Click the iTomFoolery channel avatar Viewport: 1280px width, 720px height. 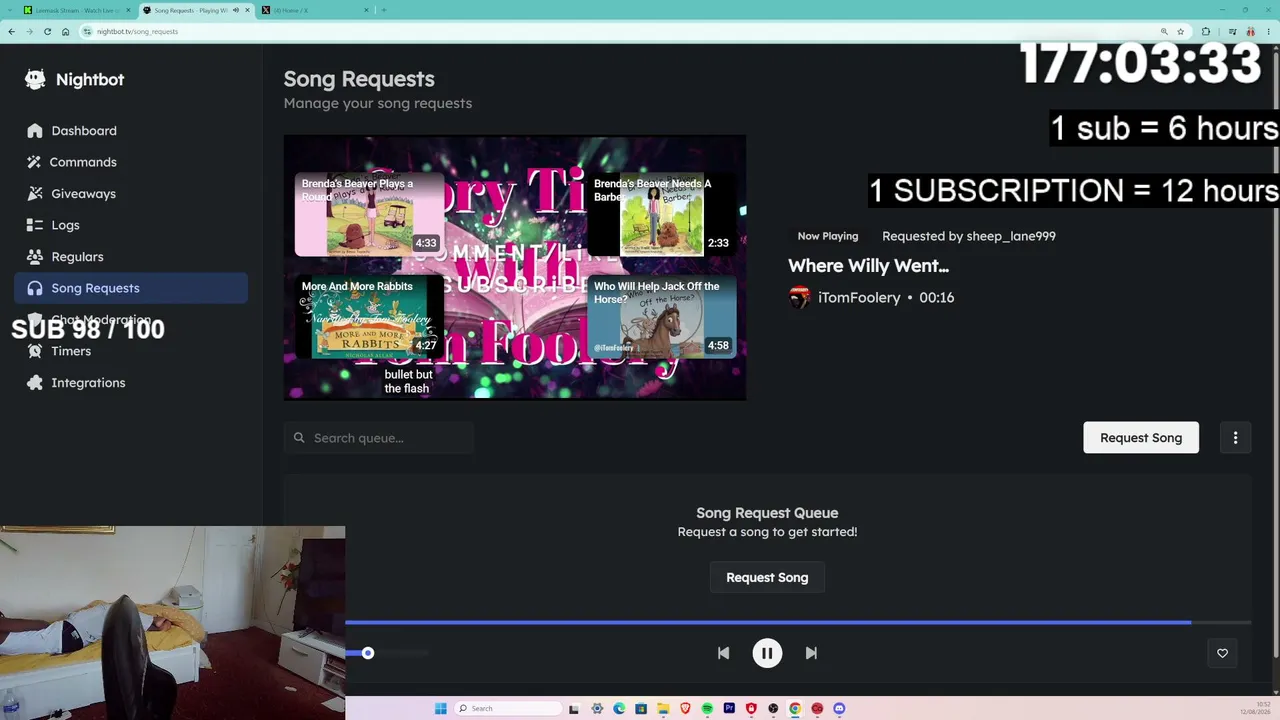[799, 298]
